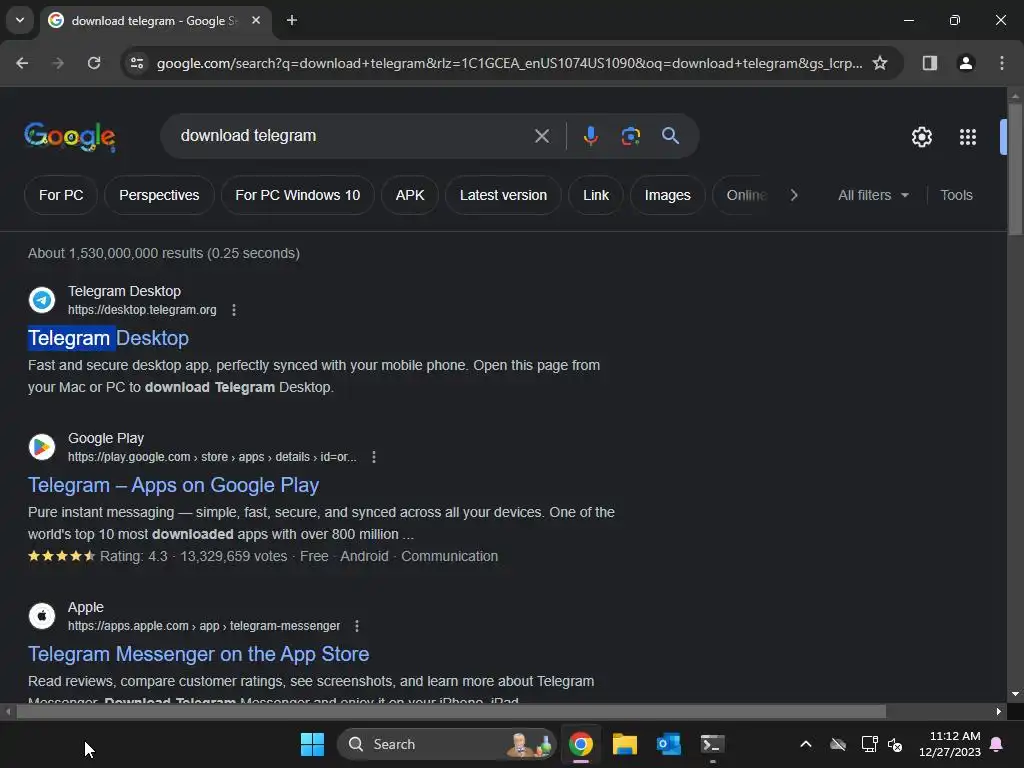The height and width of the screenshot is (768, 1024).
Task: Open File Explorer from taskbar
Action: tap(624, 744)
